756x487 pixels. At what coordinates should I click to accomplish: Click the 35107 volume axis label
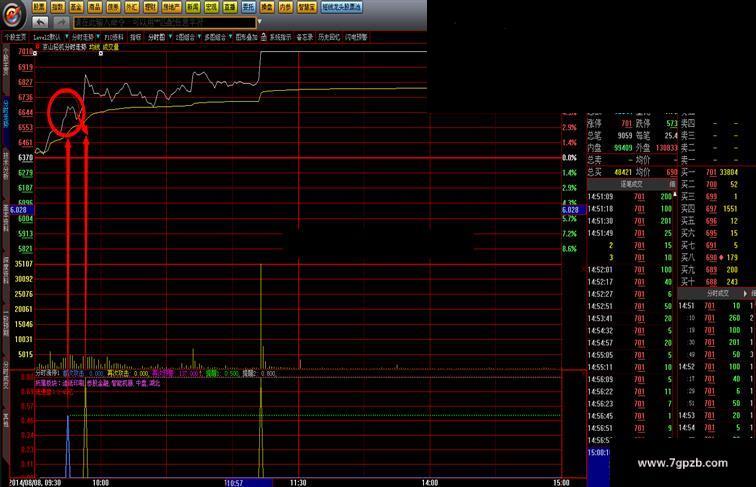click(x=24, y=264)
